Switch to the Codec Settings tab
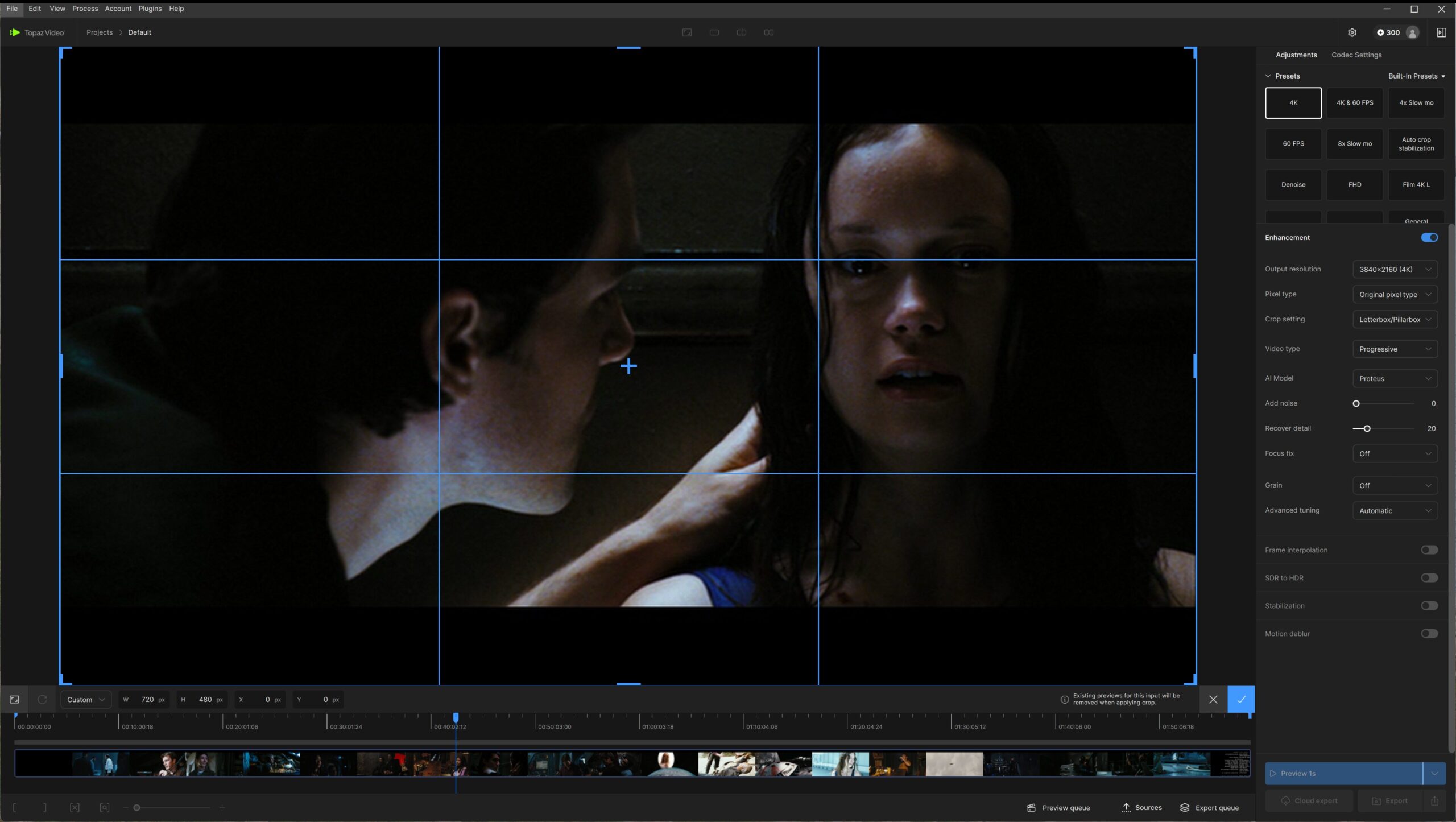Image resolution: width=1456 pixels, height=822 pixels. tap(1356, 55)
